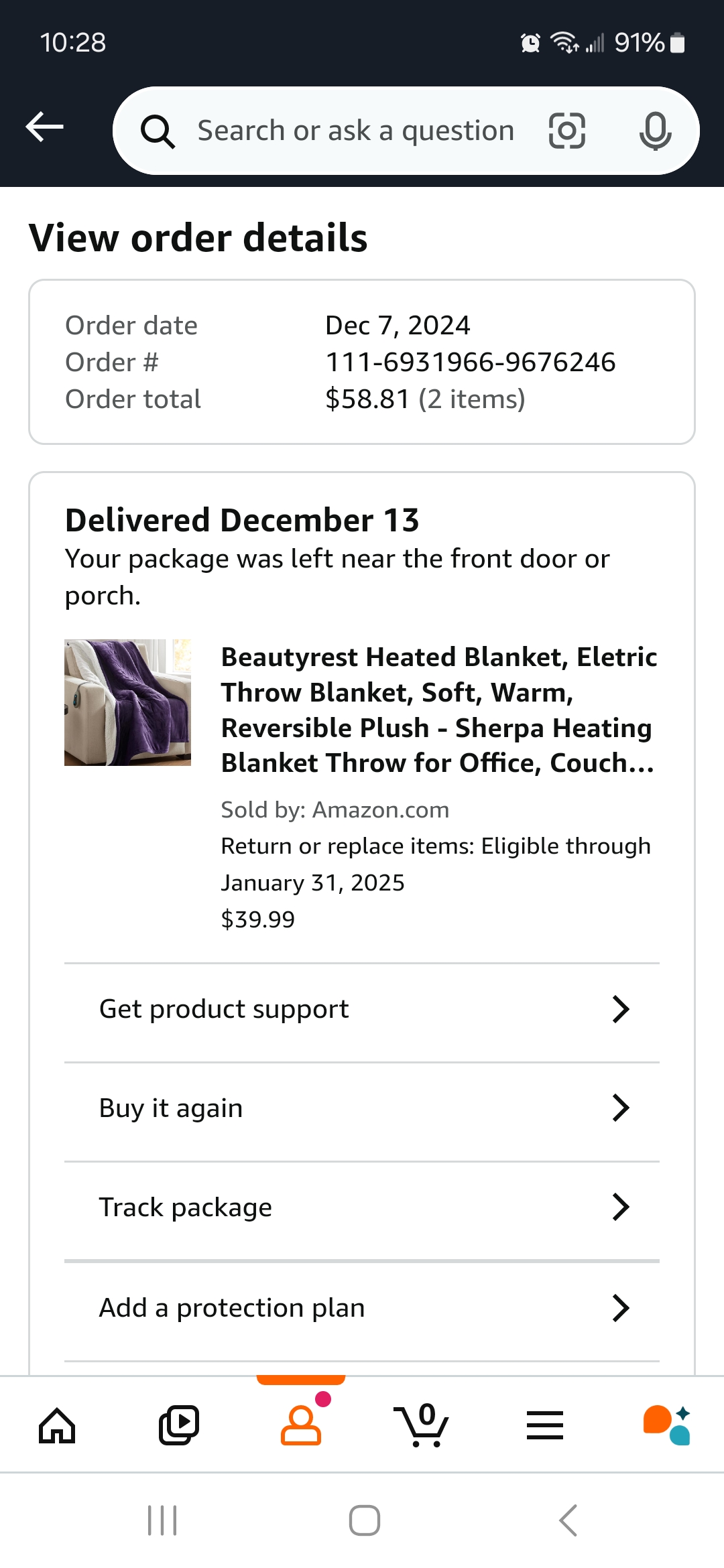724x1568 pixels.
Task: Tap magnifying glass search icon
Action: [158, 131]
